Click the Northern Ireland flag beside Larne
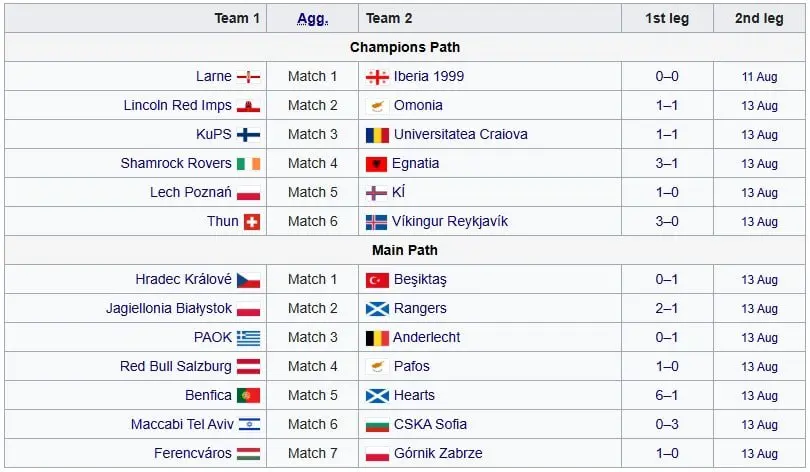Viewport: 810px width, 472px height. [248, 77]
